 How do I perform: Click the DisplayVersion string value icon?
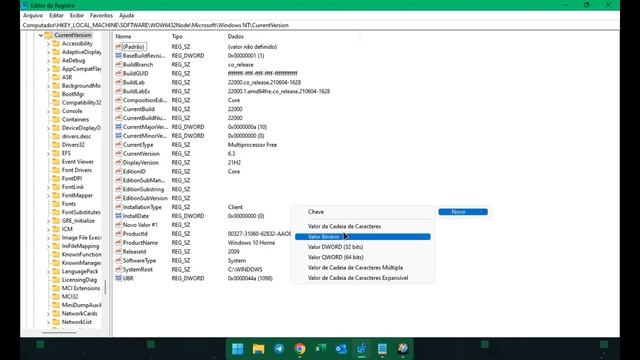118,162
